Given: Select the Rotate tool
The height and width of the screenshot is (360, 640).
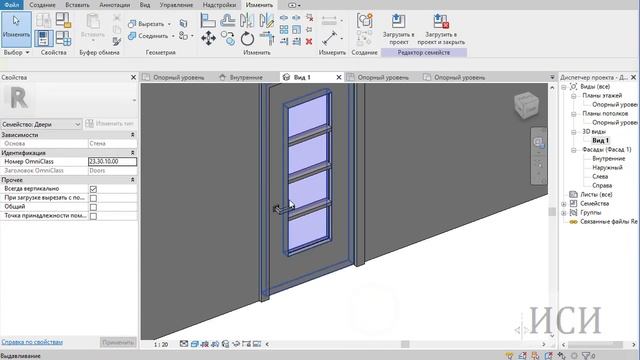Looking at the screenshot, I should coord(247,39).
